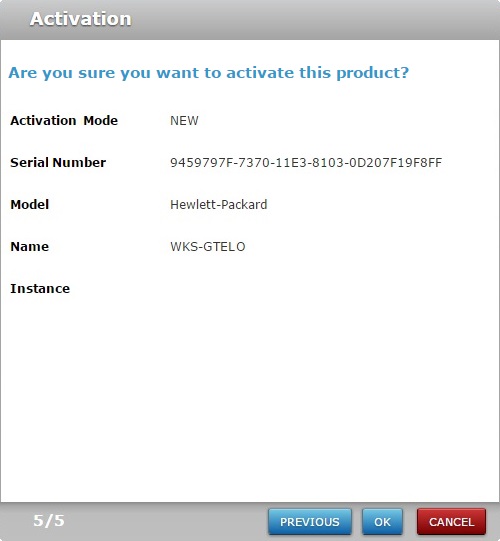Click the word 'product?' in the heading

coord(373,73)
